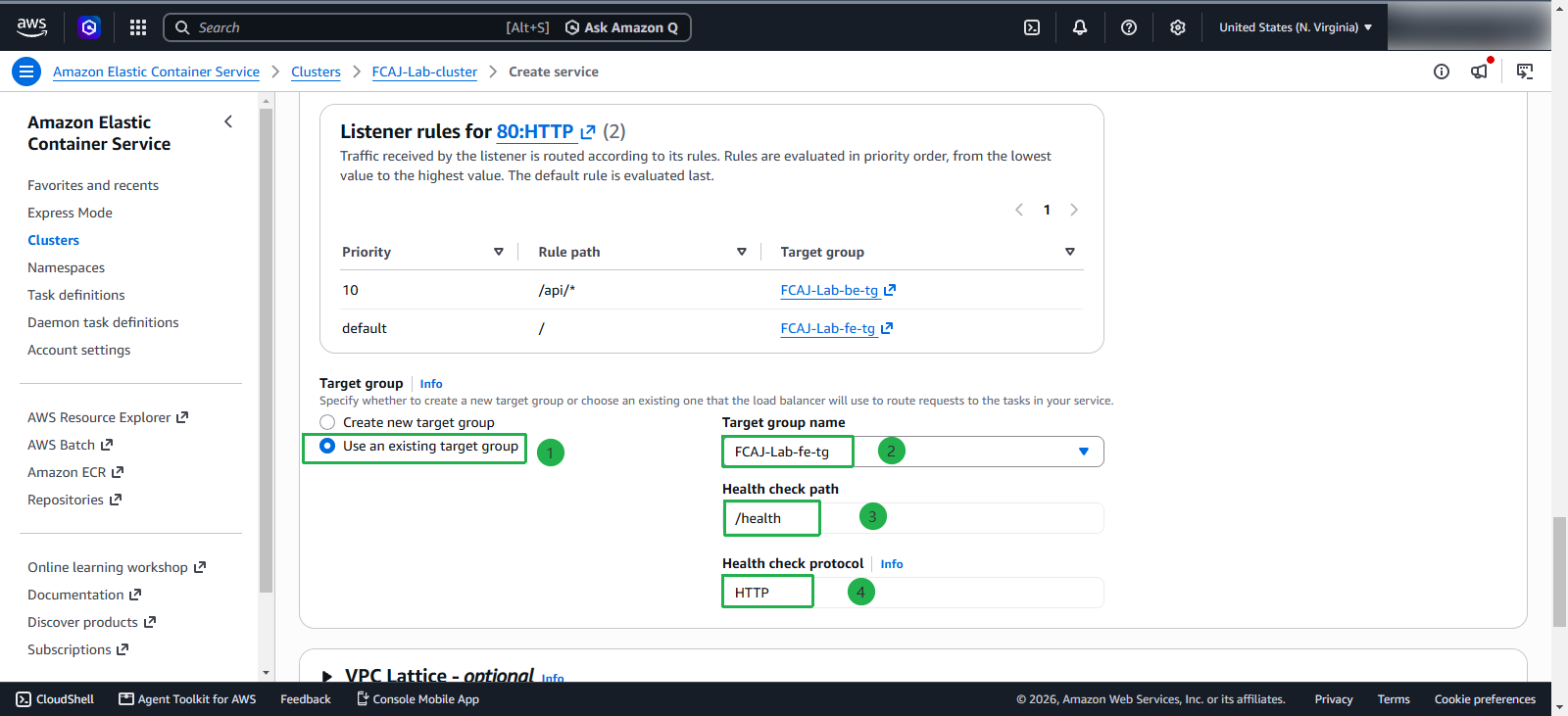
Task: Open the Target group name dropdown
Action: click(x=913, y=452)
